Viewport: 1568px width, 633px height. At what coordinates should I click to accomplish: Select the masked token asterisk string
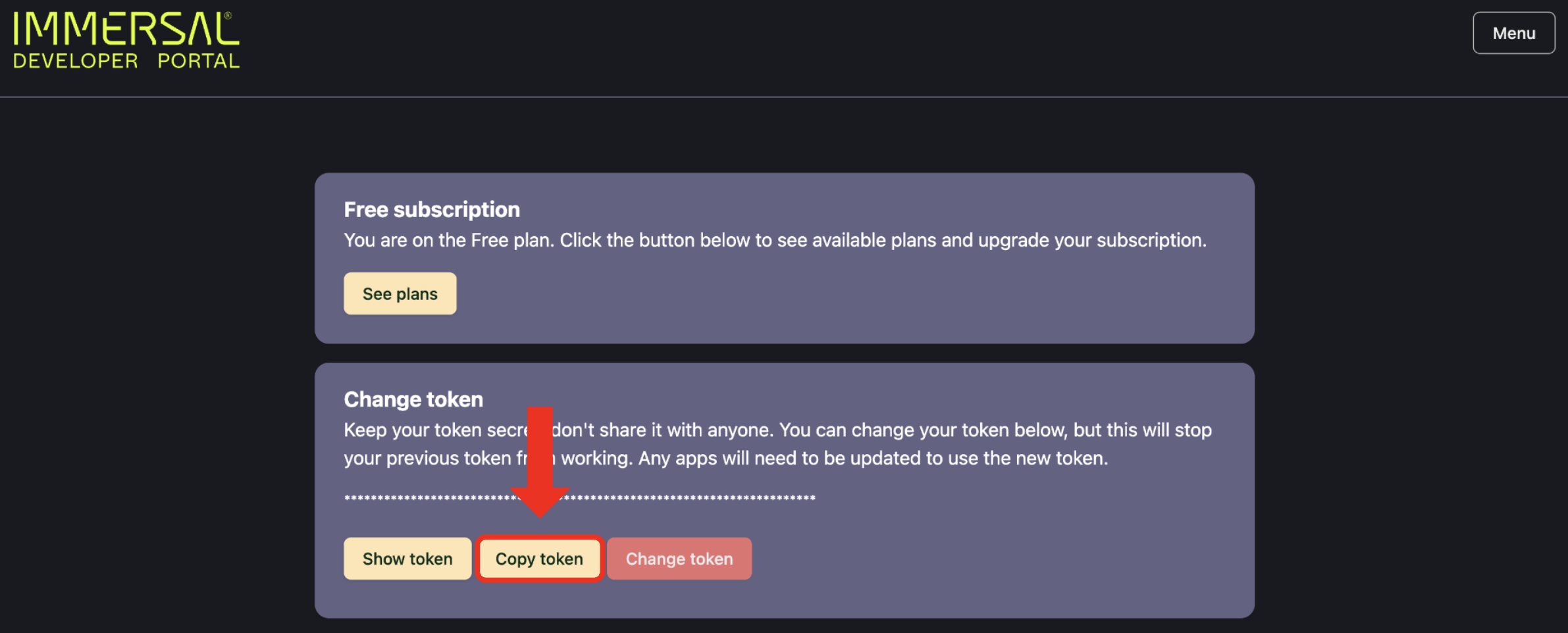pos(579,498)
